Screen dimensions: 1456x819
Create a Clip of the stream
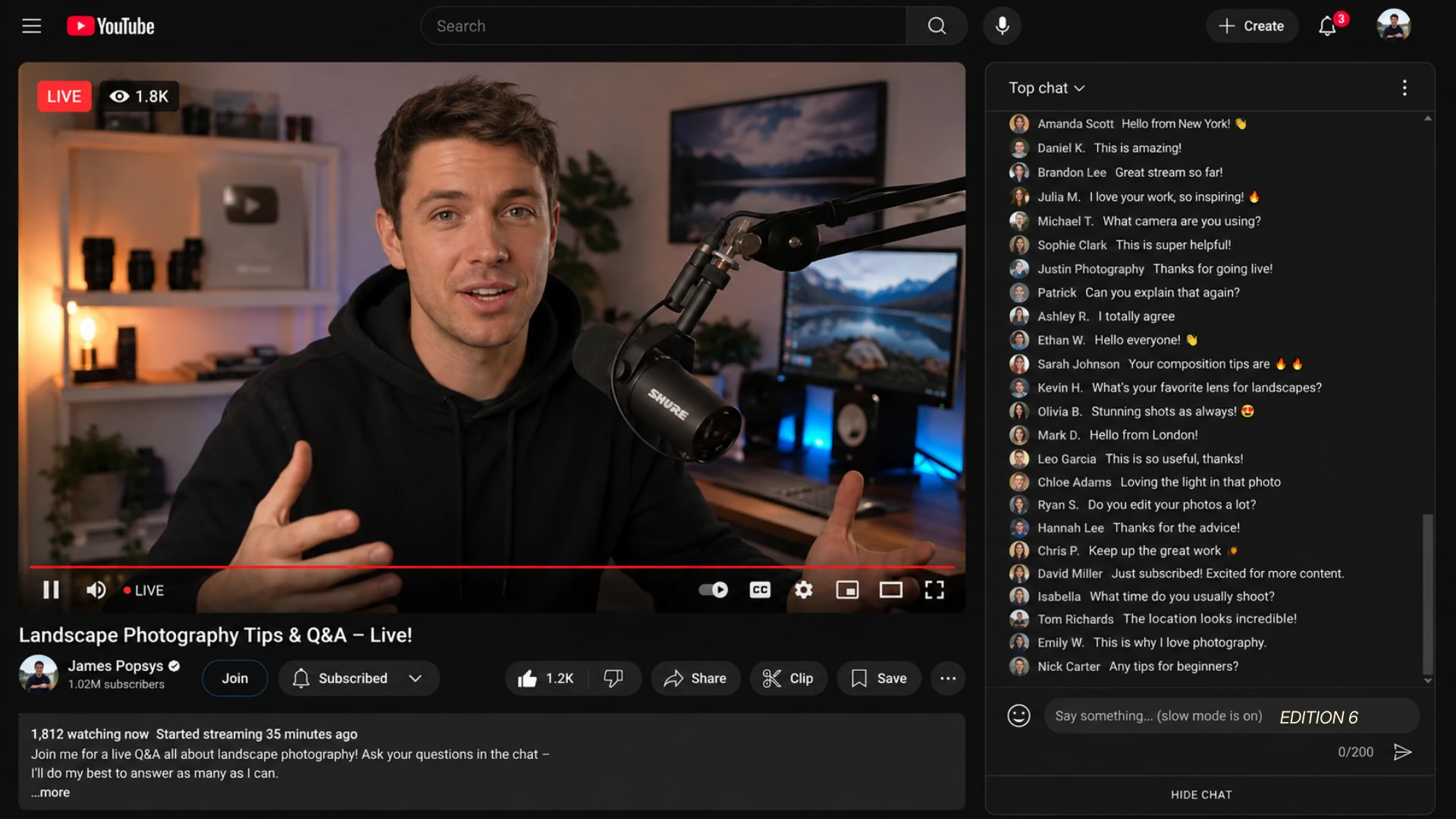click(x=788, y=678)
